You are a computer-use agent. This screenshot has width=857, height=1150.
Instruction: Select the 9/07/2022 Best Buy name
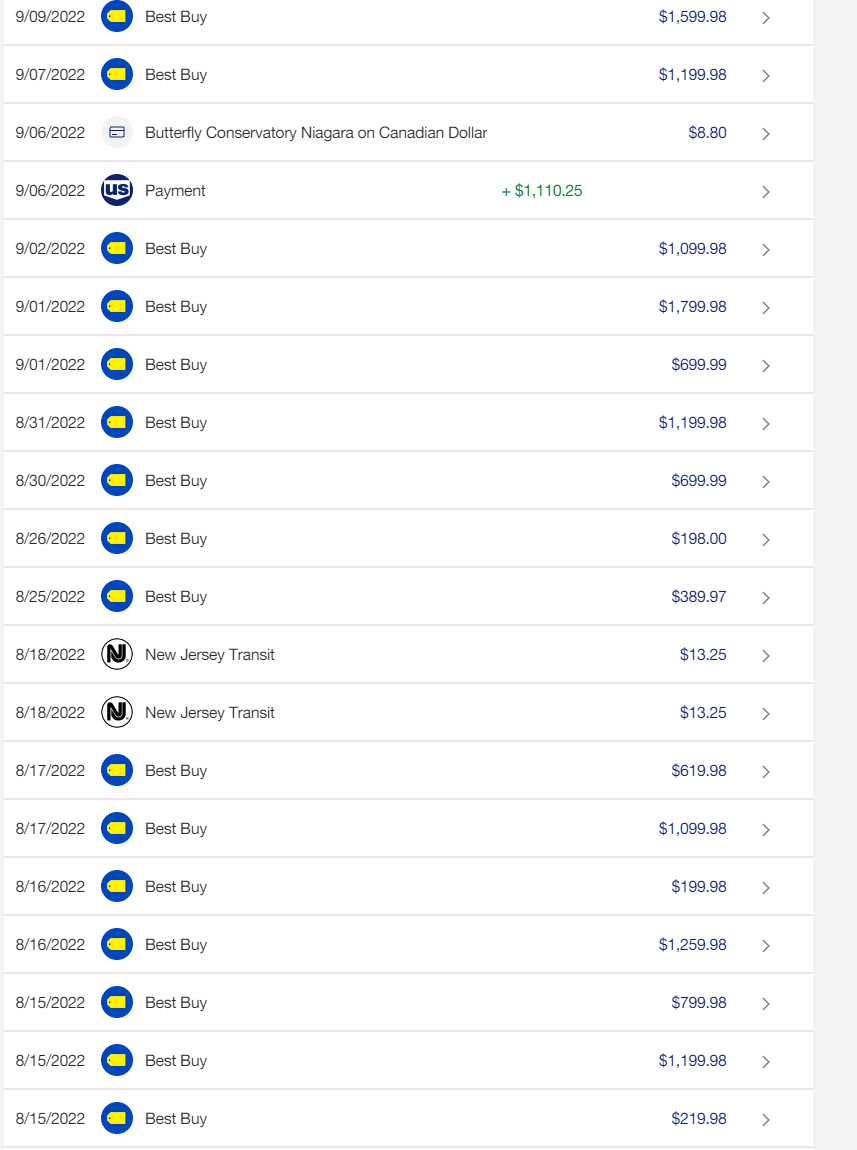point(176,75)
